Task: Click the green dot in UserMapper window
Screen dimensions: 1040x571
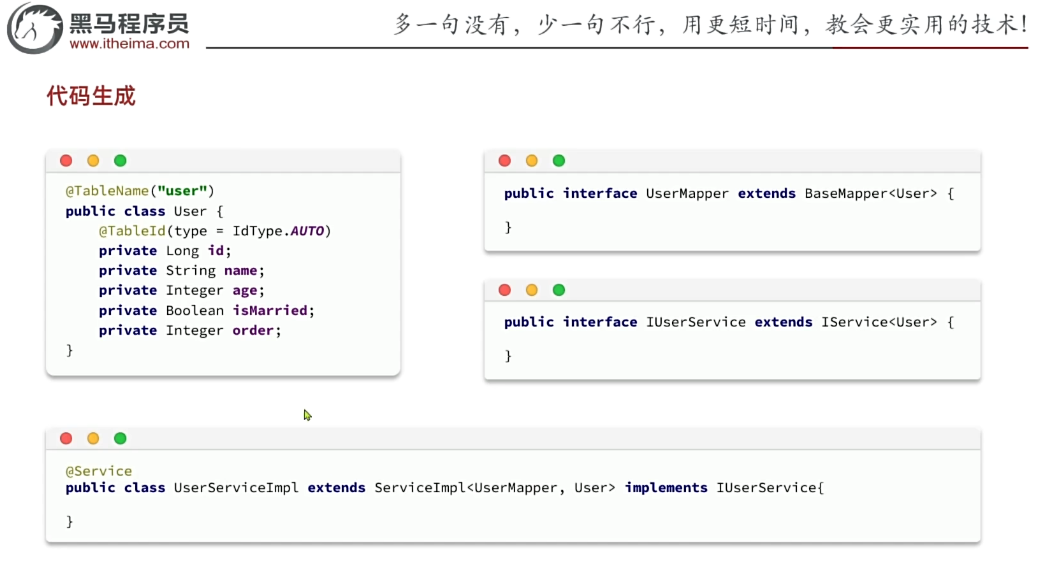Action: (x=559, y=161)
